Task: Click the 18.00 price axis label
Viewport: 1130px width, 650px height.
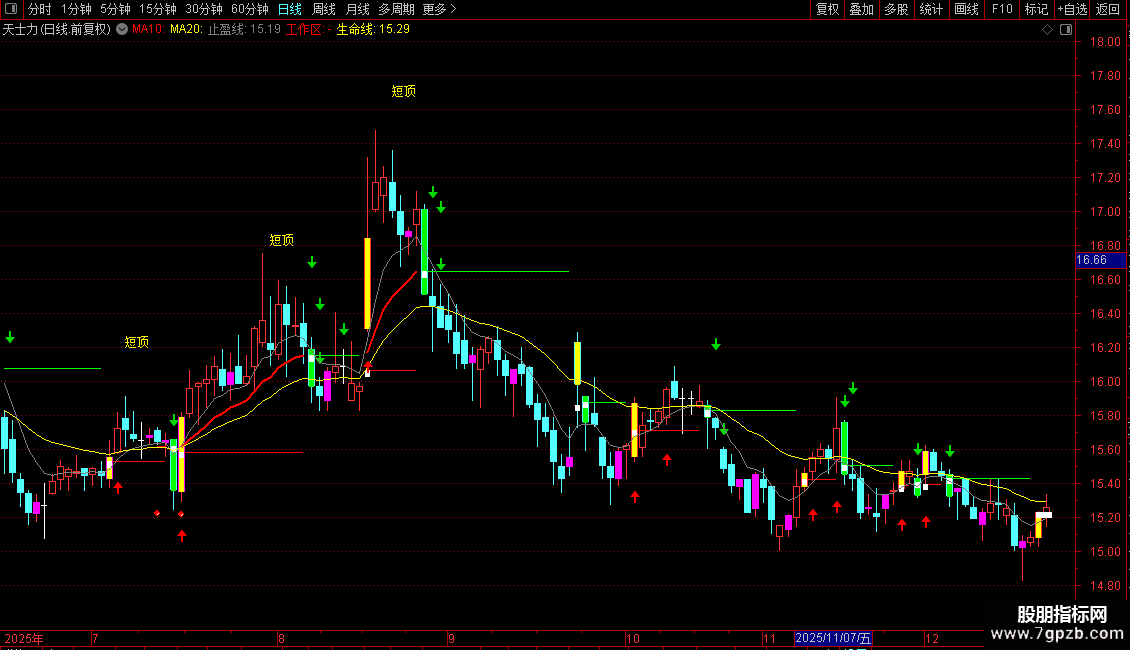Action: [x=1105, y=42]
